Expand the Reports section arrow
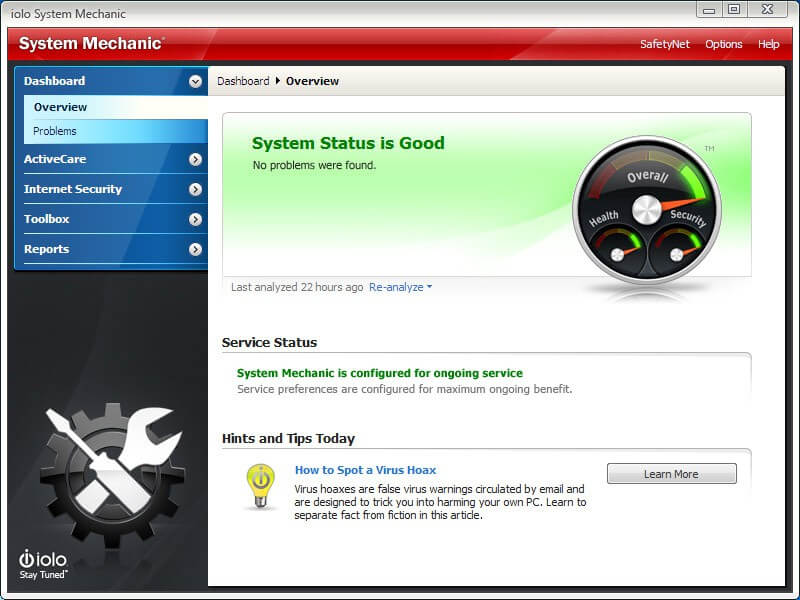The height and width of the screenshot is (600, 800). 195,249
